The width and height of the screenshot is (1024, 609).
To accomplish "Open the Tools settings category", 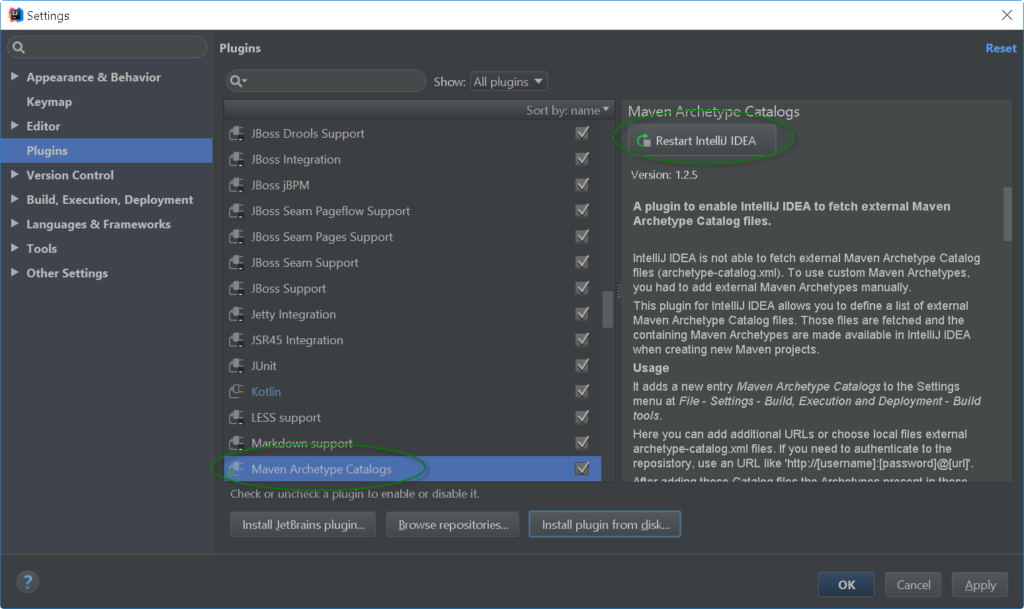I will pos(42,249).
